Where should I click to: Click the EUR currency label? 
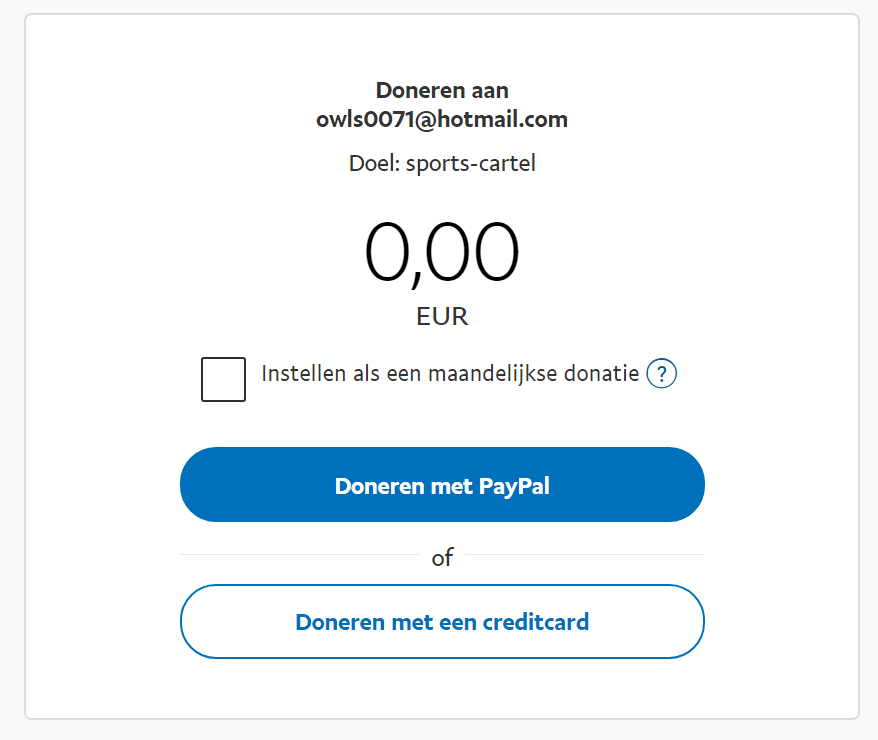442,317
